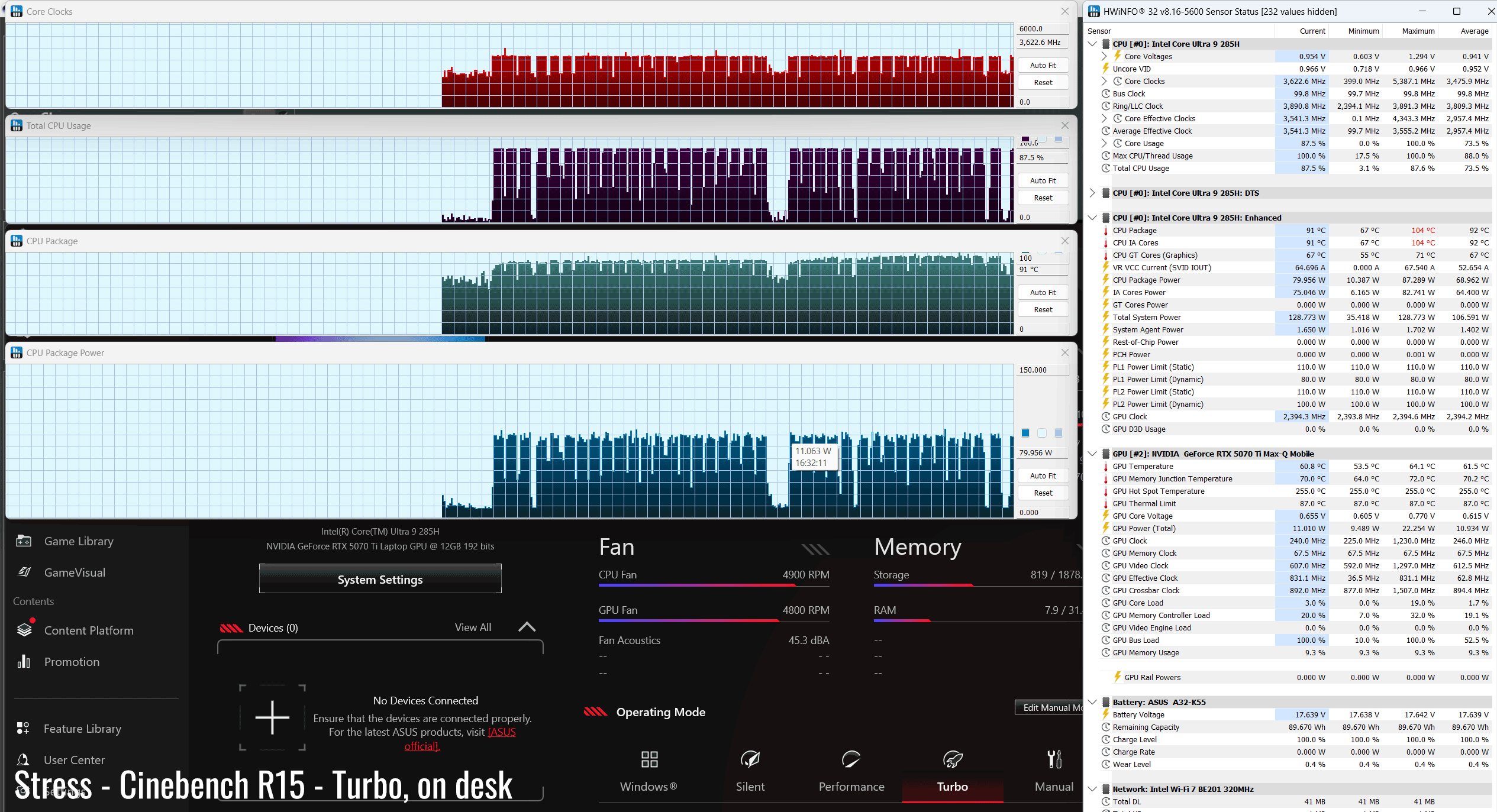1497x812 pixels.
Task: Close the CPU Package Power graph window
Action: [x=1065, y=352]
